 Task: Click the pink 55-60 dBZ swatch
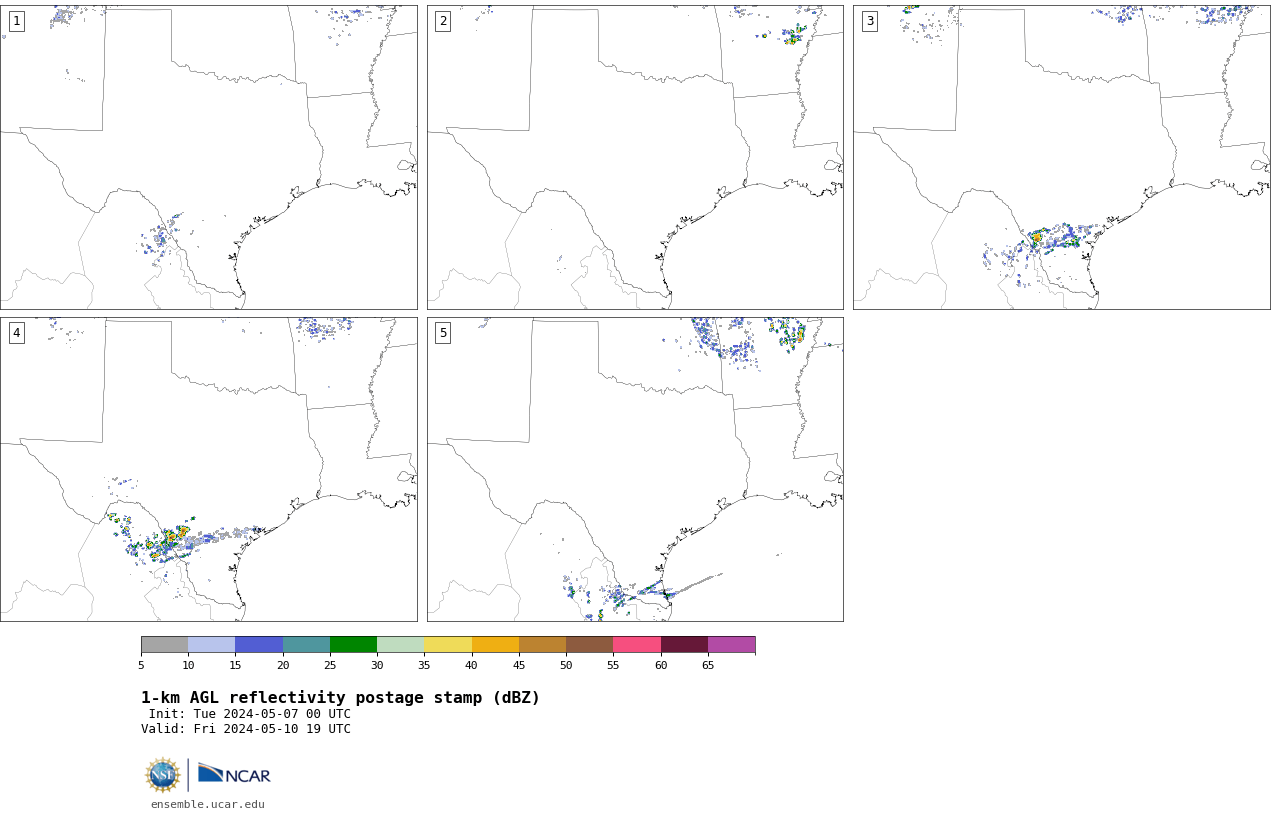pos(637,644)
